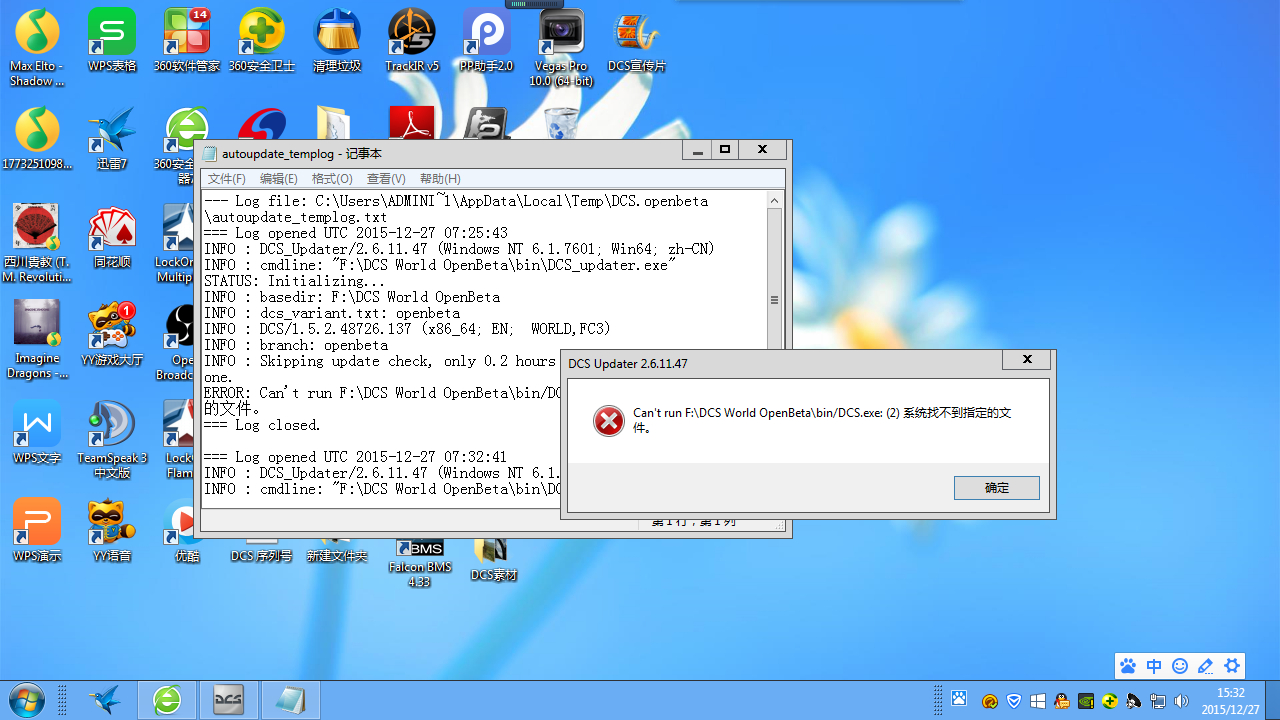1280x720 pixels.
Task: Open IME settings gear
Action: pyautogui.click(x=1232, y=666)
